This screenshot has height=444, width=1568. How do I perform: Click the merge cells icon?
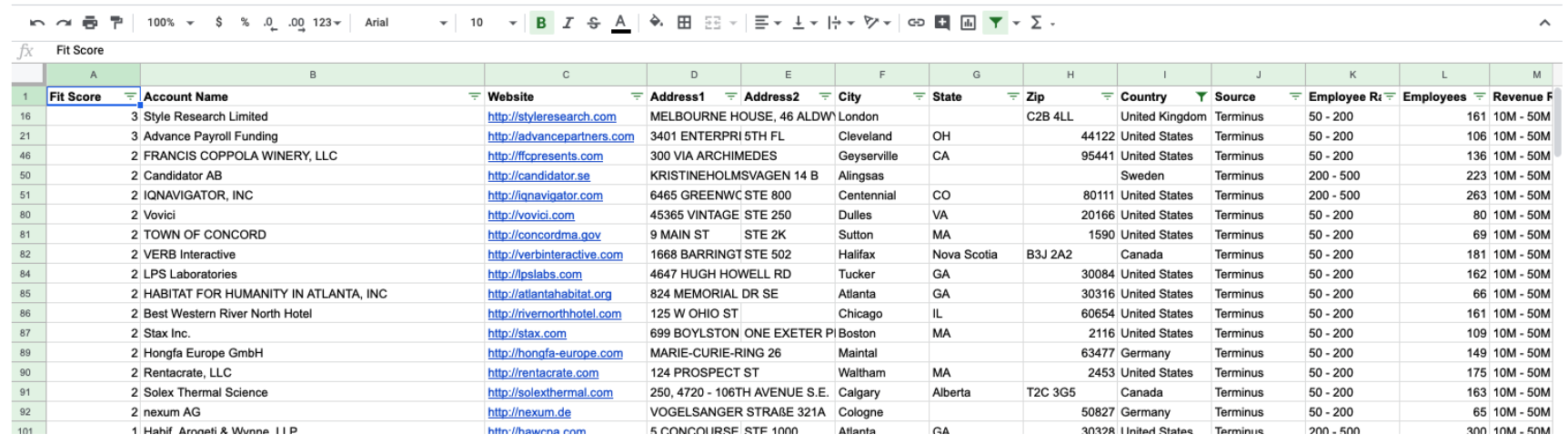pos(713,23)
